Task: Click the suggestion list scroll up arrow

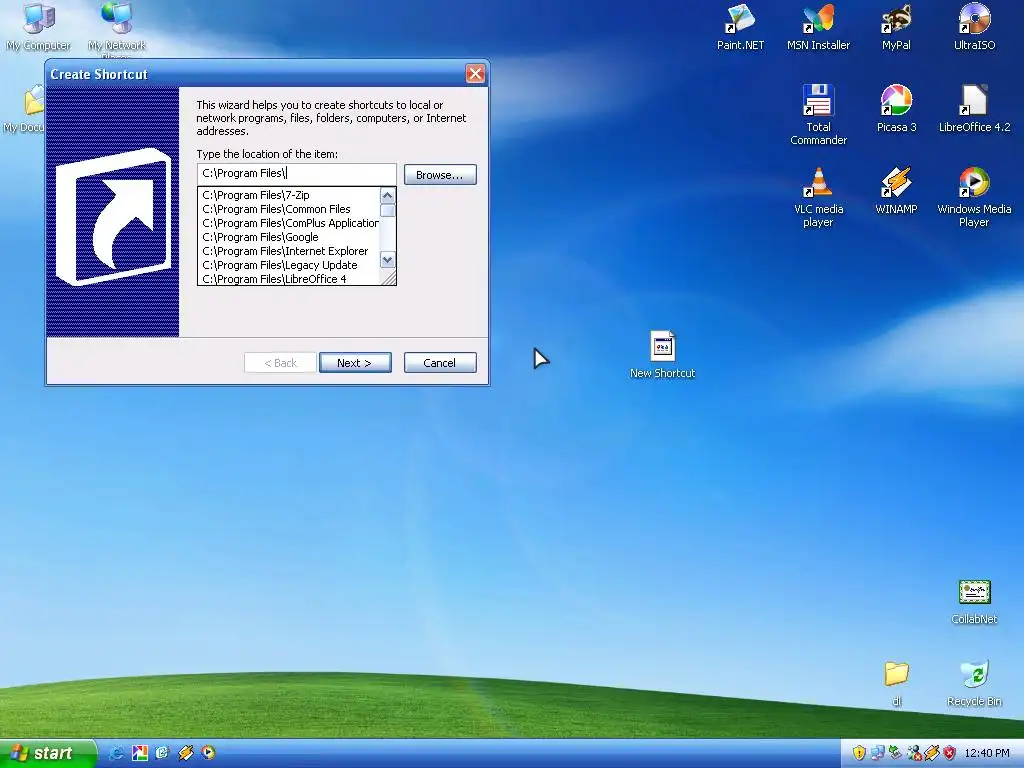Action: (x=387, y=195)
